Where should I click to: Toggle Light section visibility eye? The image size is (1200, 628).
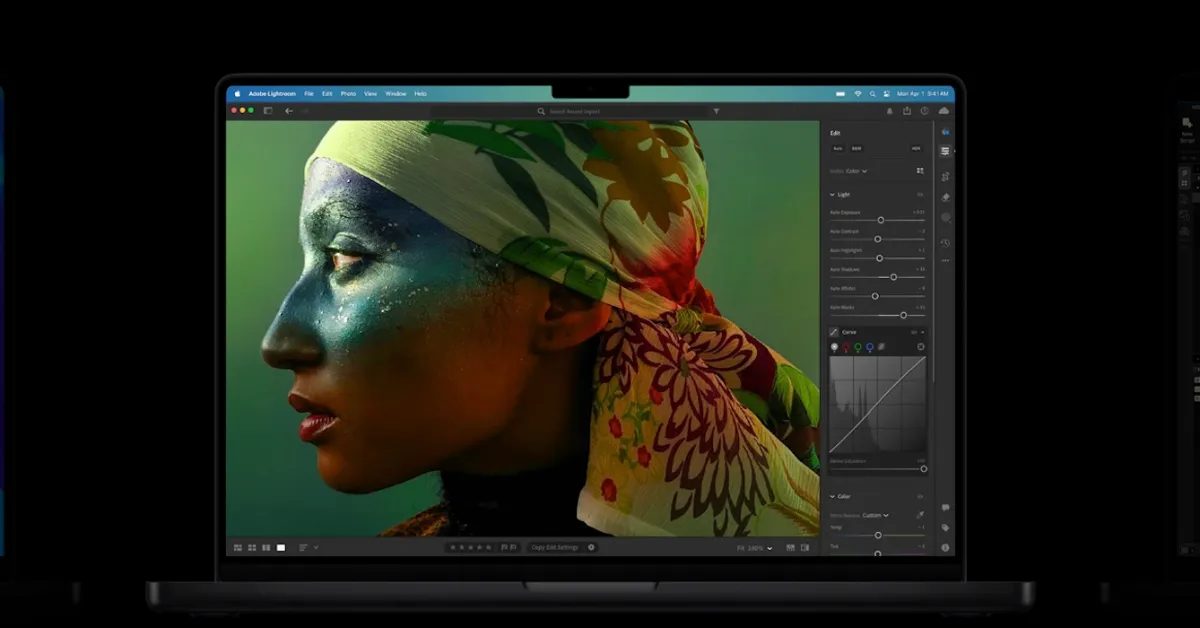click(920, 194)
